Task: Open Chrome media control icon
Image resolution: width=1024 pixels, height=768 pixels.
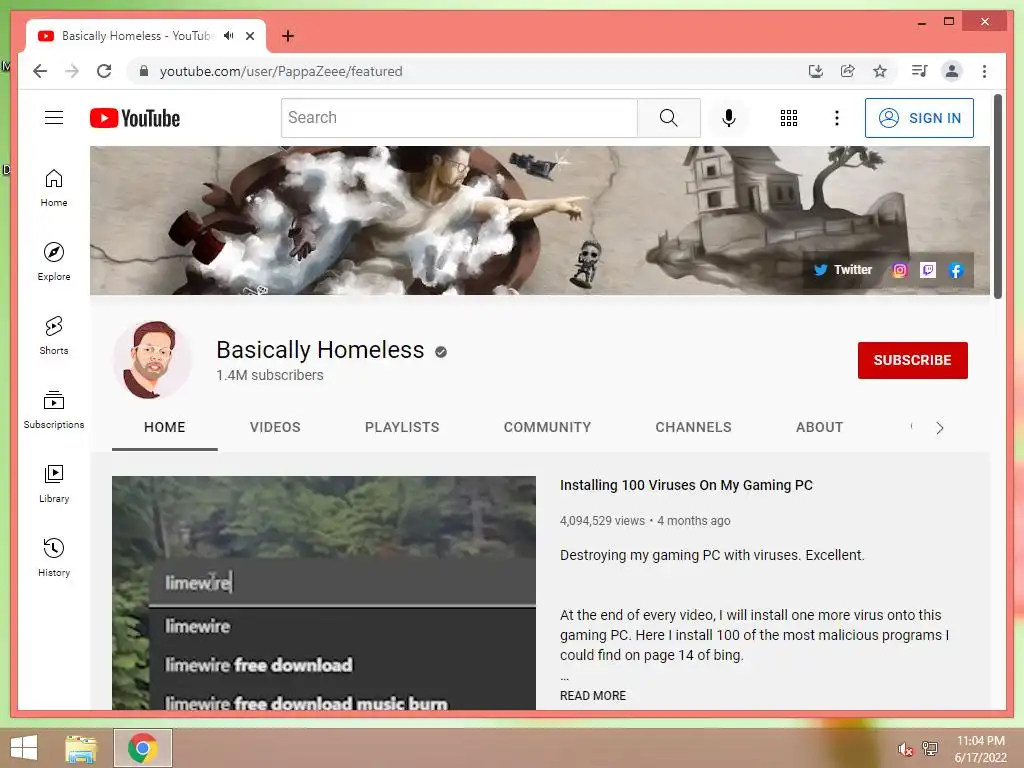Action: [920, 71]
